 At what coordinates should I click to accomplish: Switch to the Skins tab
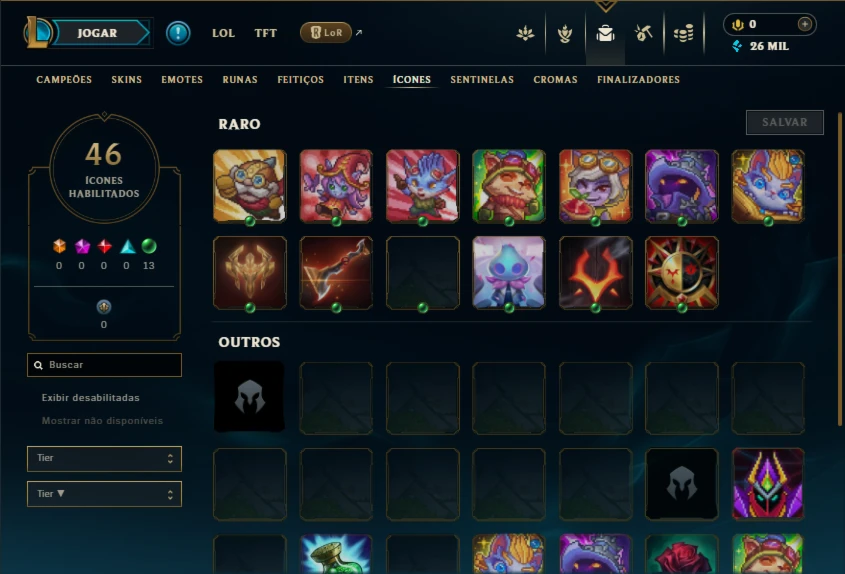click(127, 80)
